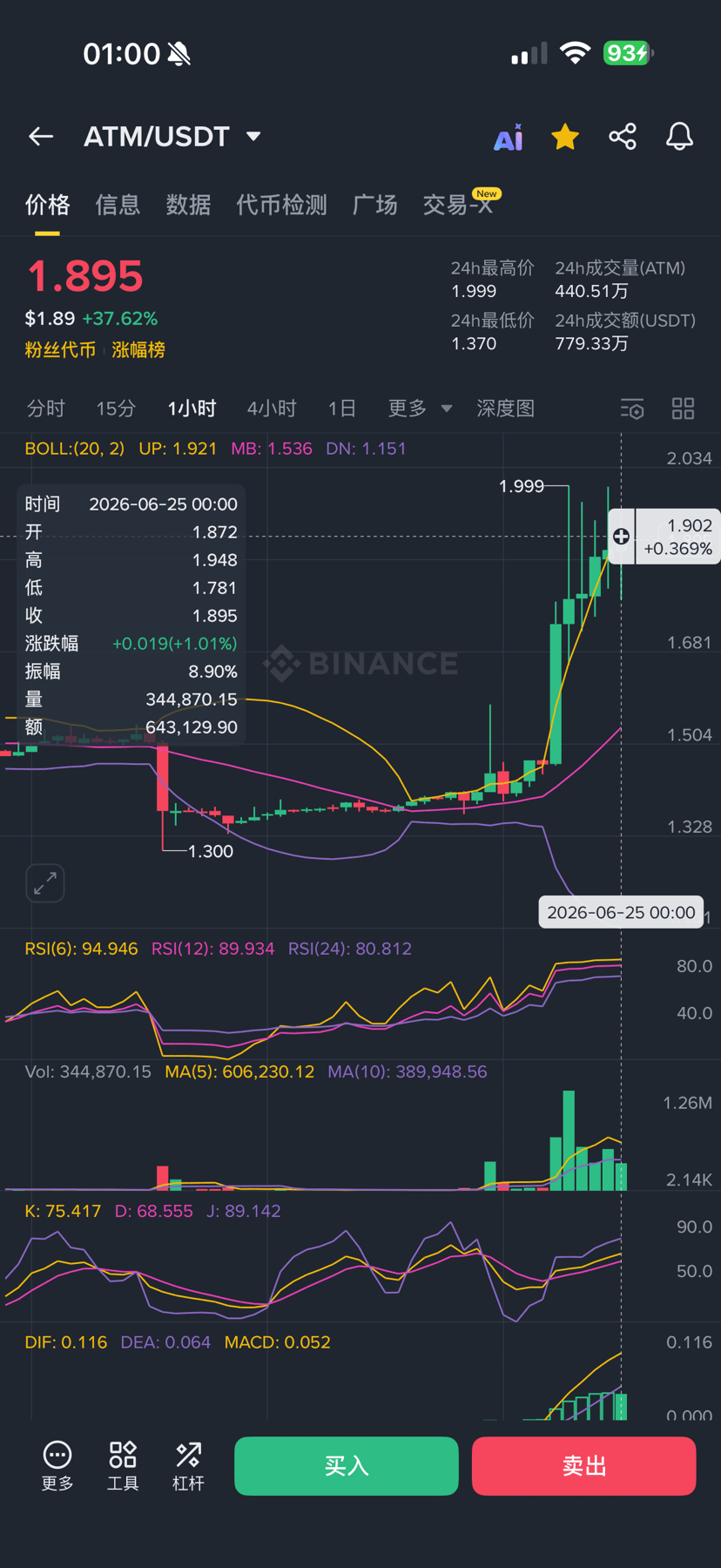The image size is (721, 1568).
Task: Open the chart layout grid icon
Action: click(x=684, y=409)
